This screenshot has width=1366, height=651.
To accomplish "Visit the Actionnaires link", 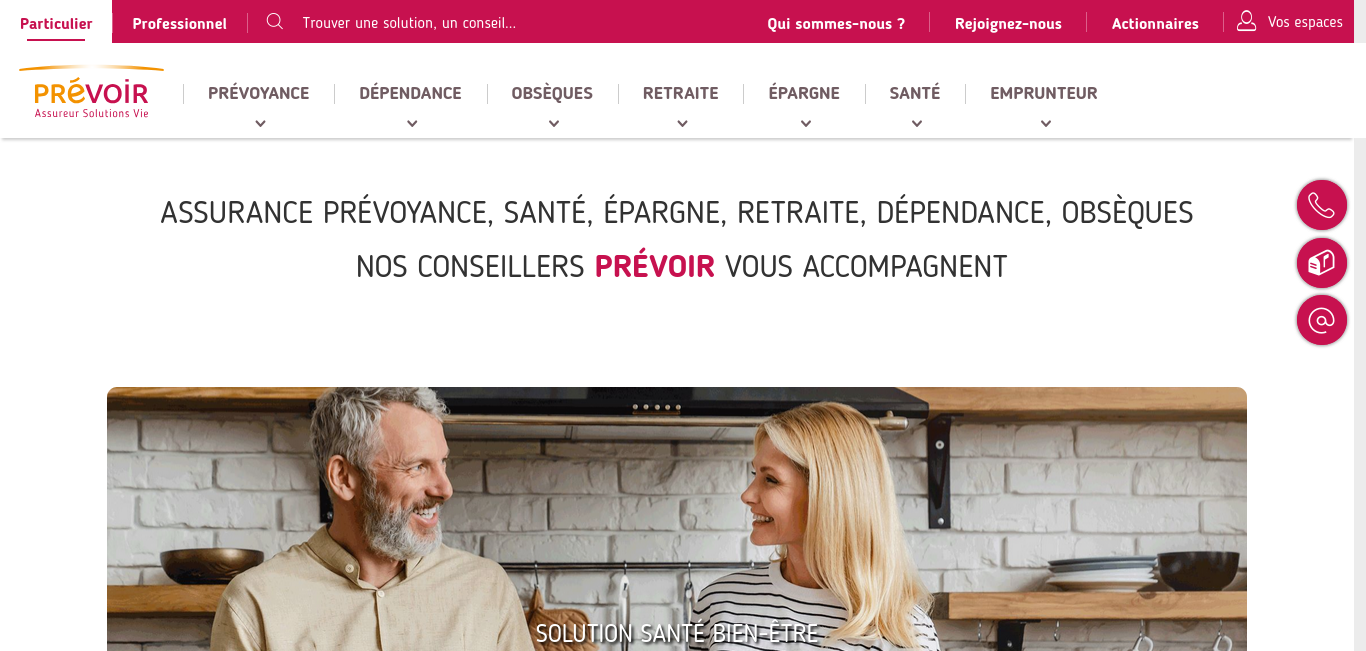I will point(1155,23).
